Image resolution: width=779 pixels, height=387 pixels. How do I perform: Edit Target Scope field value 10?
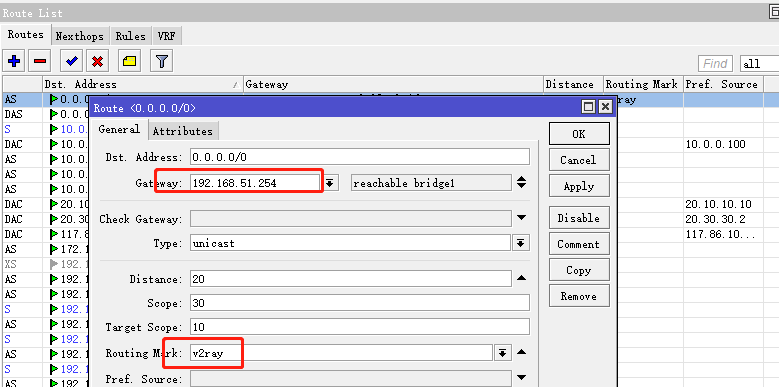360,327
